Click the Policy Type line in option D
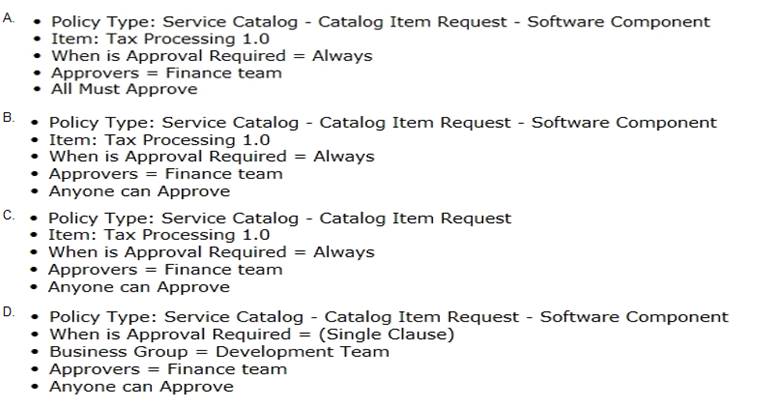 (x=389, y=317)
